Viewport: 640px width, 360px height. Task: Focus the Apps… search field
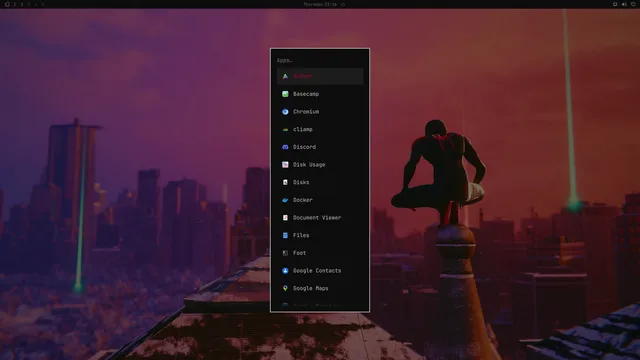pos(320,60)
